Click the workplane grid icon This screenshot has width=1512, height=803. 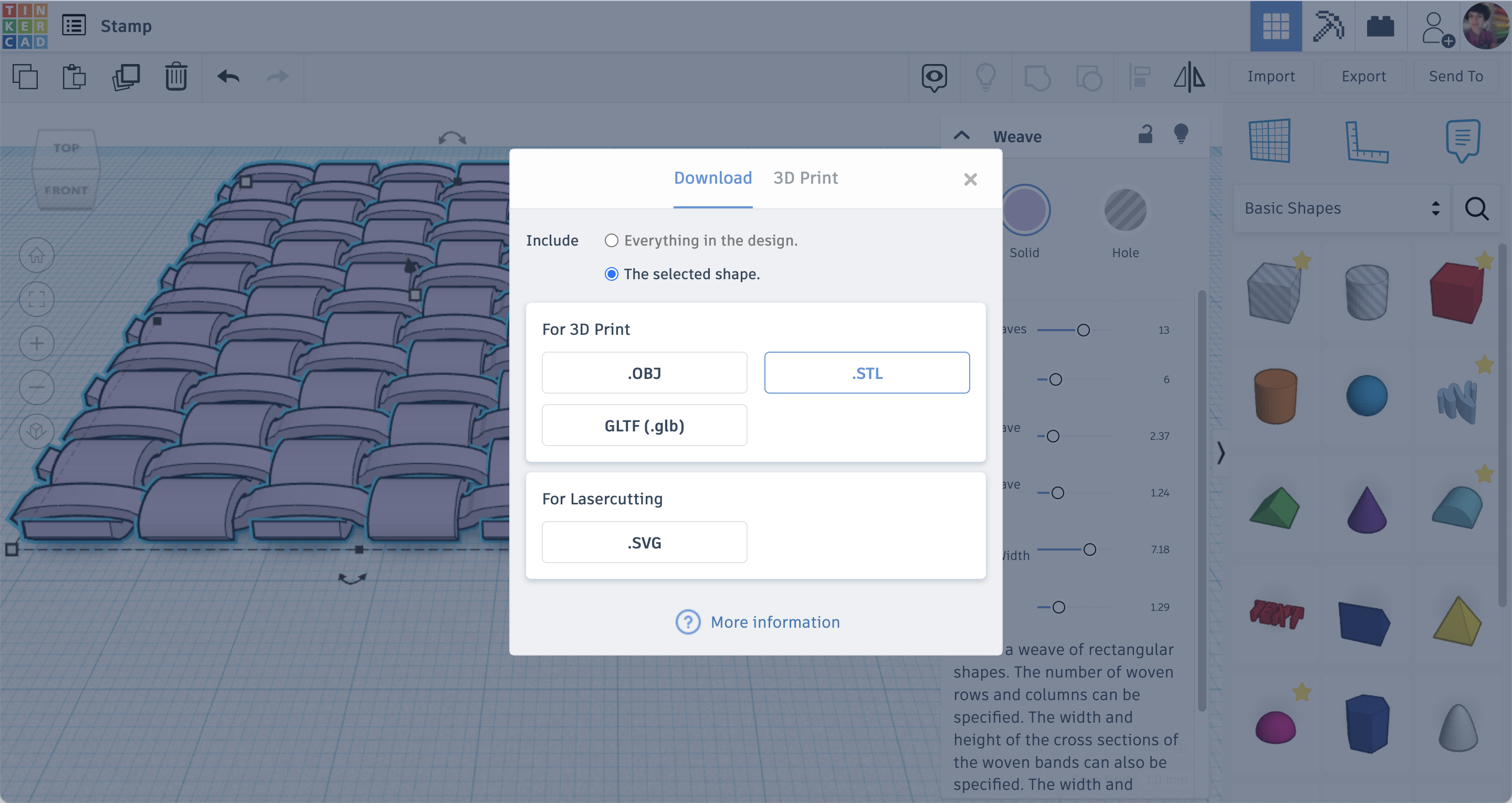pyautogui.click(x=1269, y=141)
